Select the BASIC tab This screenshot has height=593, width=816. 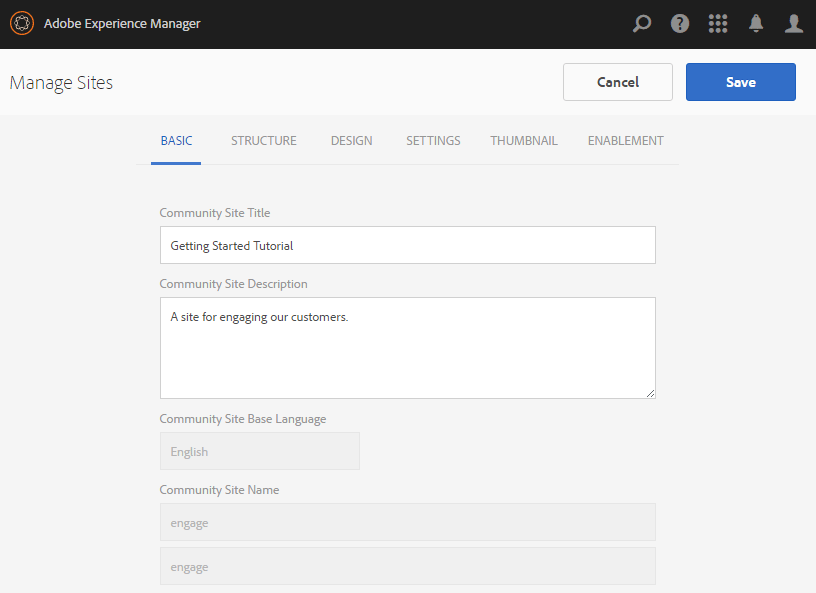point(176,141)
